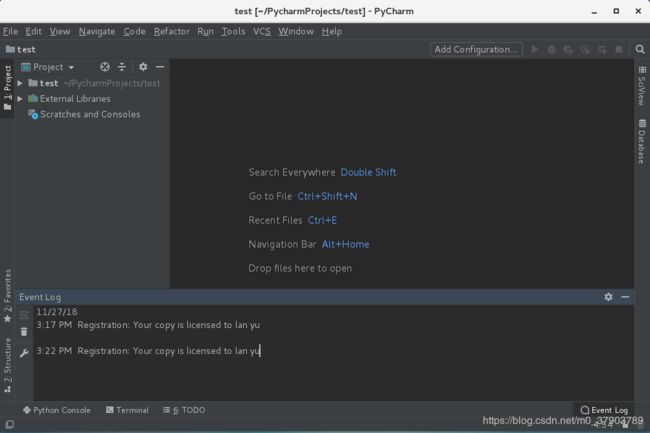The image size is (650, 433).
Task: Open the Window menu
Action: tap(296, 31)
